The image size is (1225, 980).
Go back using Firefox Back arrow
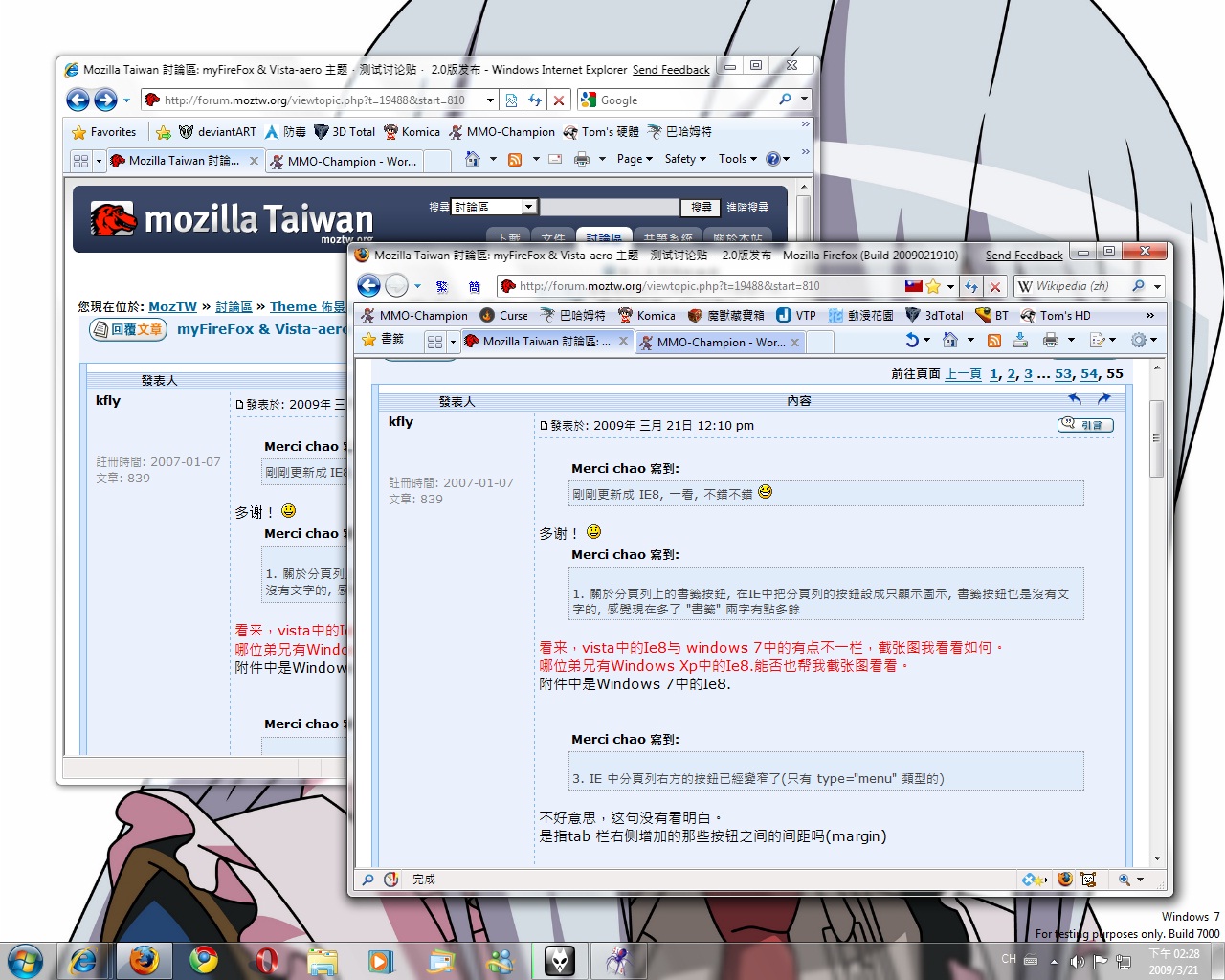click(x=368, y=285)
